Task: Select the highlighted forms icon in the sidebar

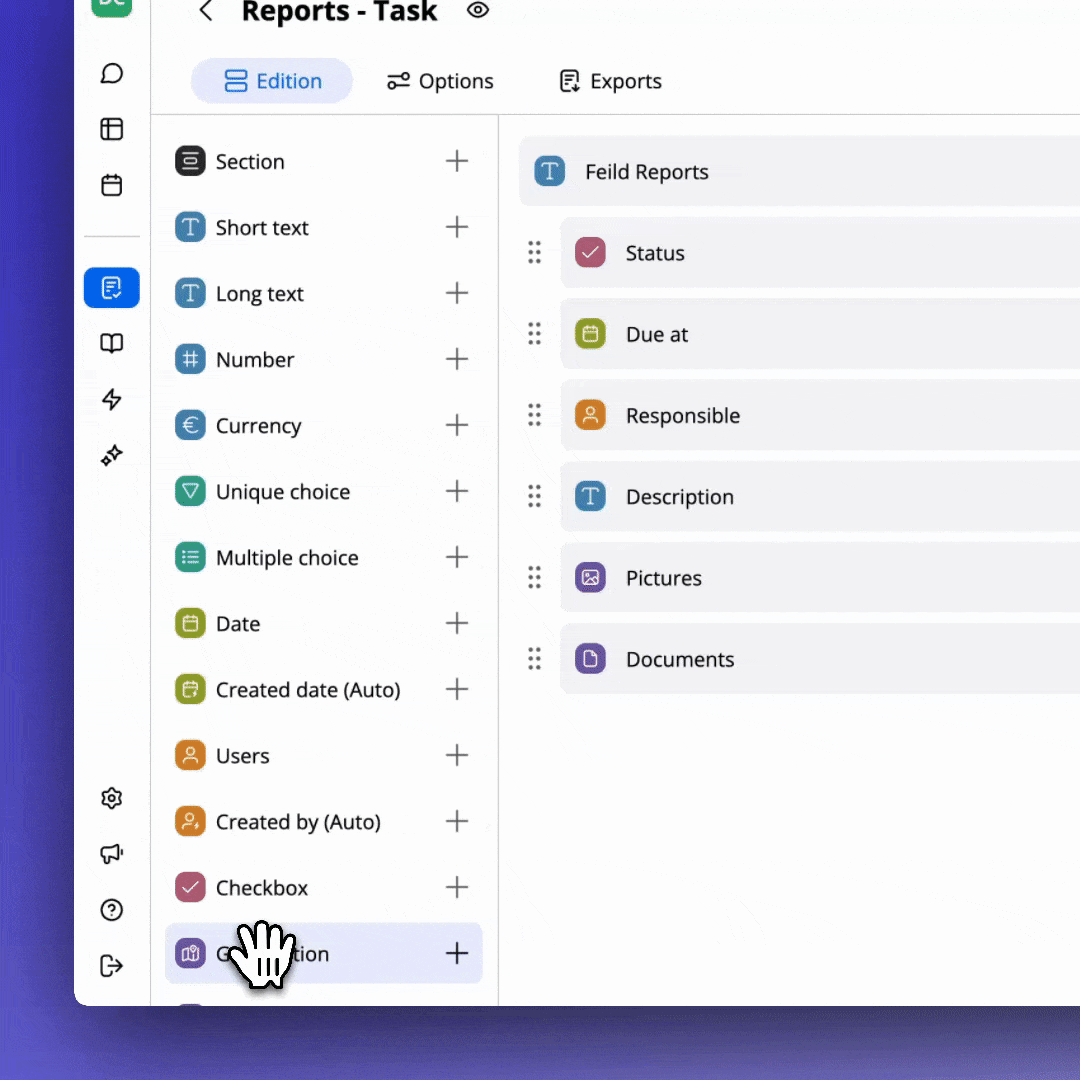Action: pyautogui.click(x=111, y=287)
